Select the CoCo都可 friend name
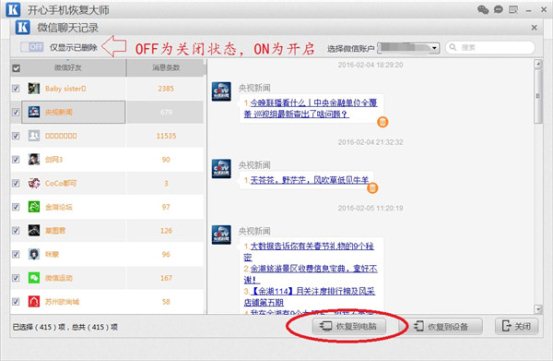Viewport: 553px width, 361px height. (x=61, y=183)
